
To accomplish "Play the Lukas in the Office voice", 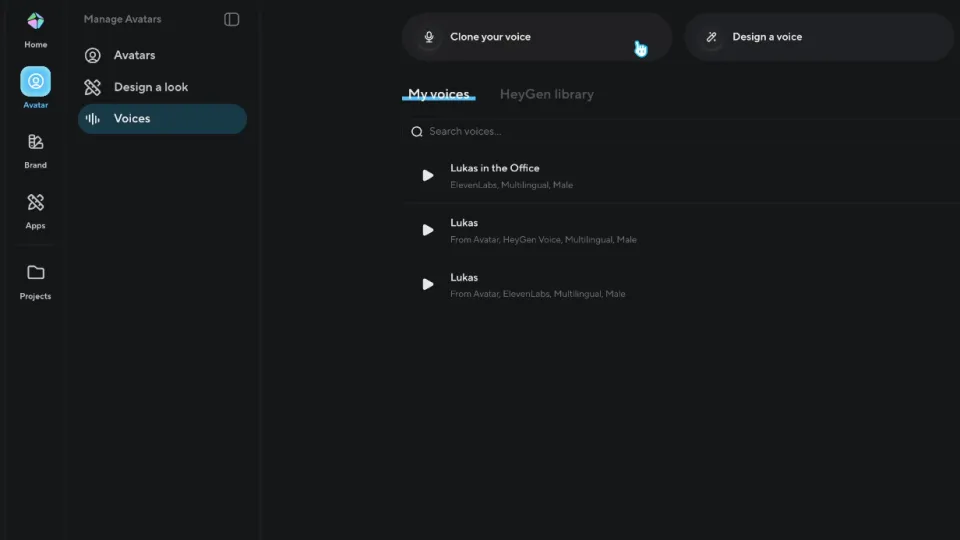I will coord(427,176).
